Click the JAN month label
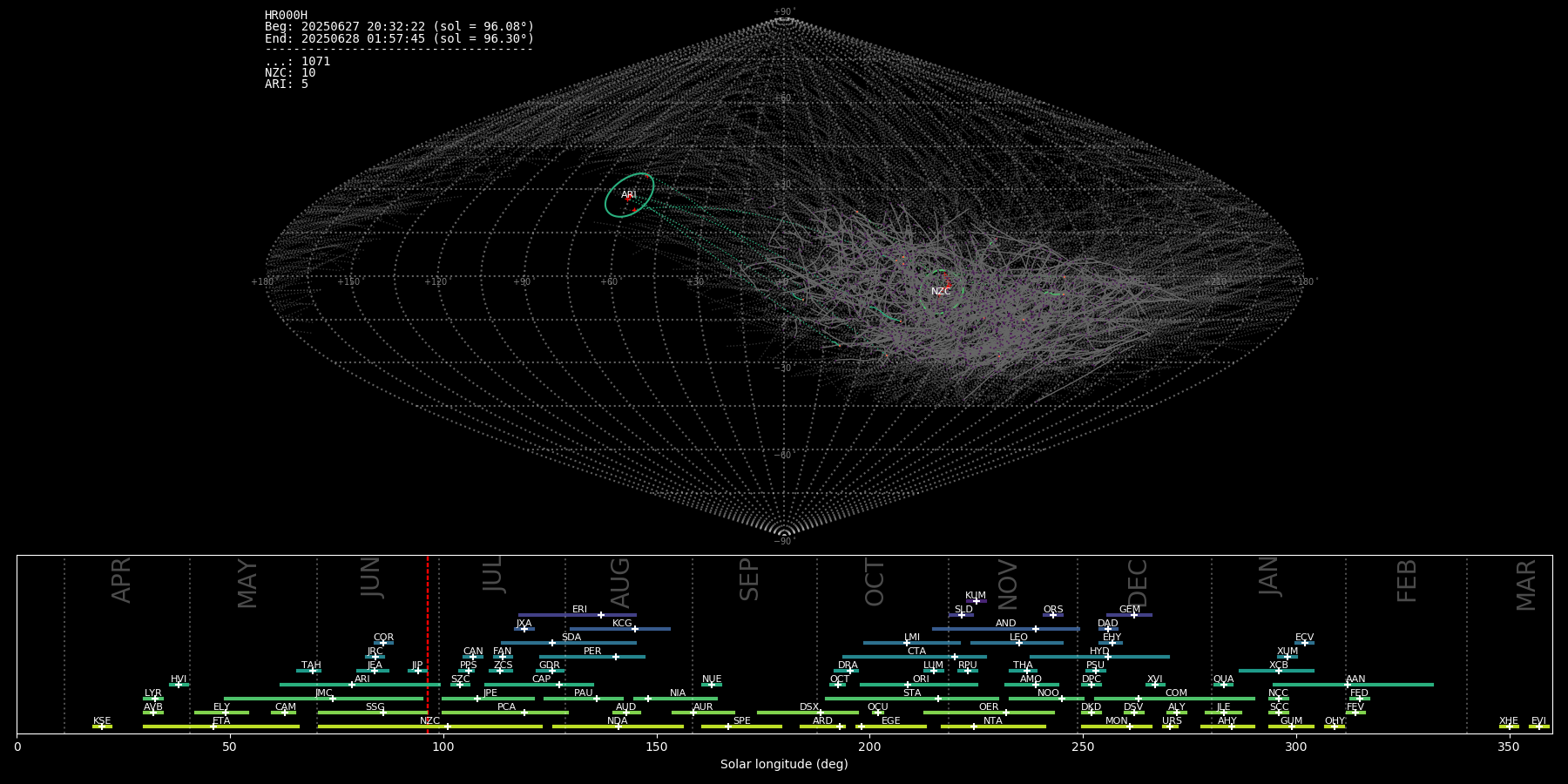 (1269, 576)
